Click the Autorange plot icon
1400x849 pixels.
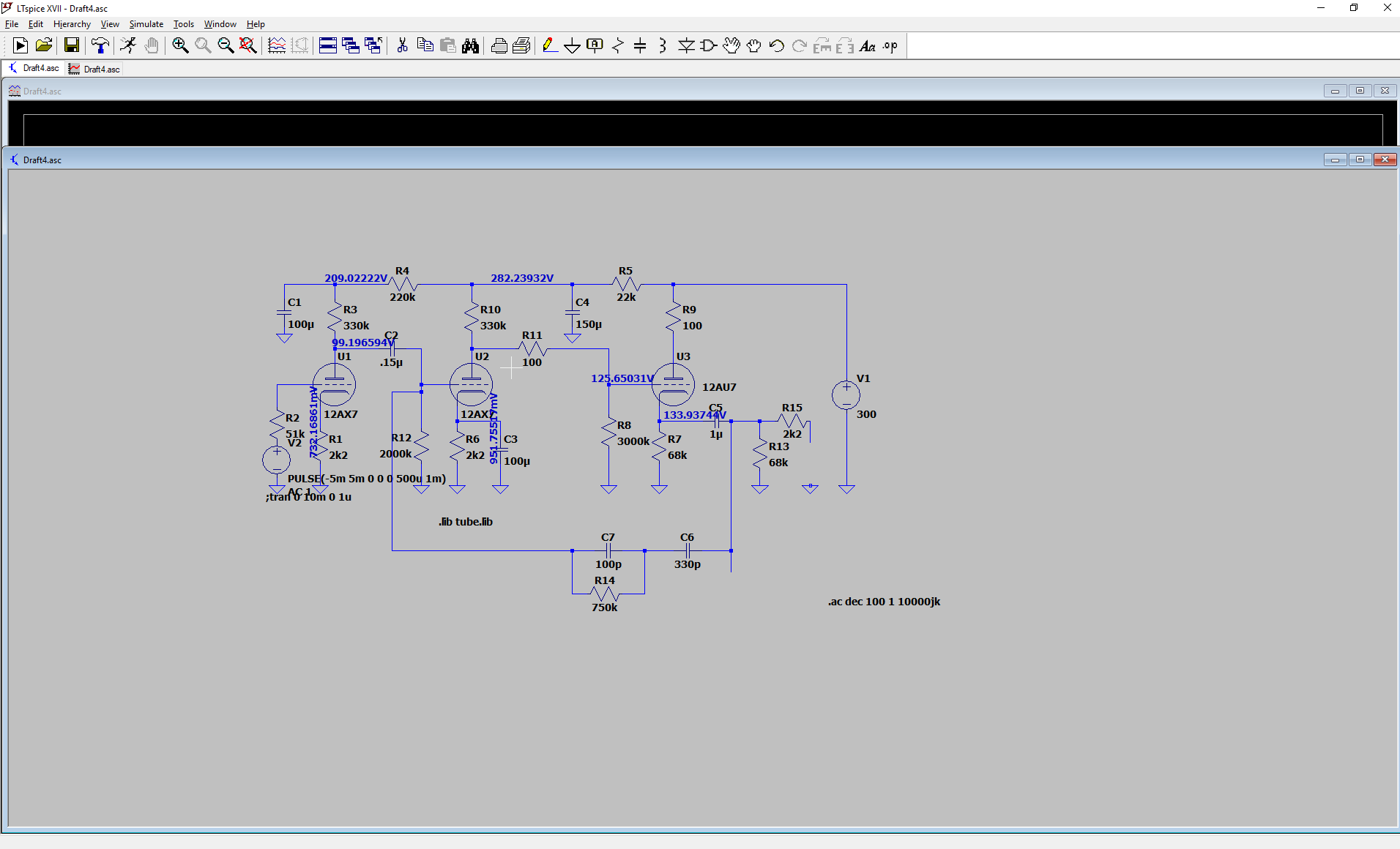pos(277,46)
